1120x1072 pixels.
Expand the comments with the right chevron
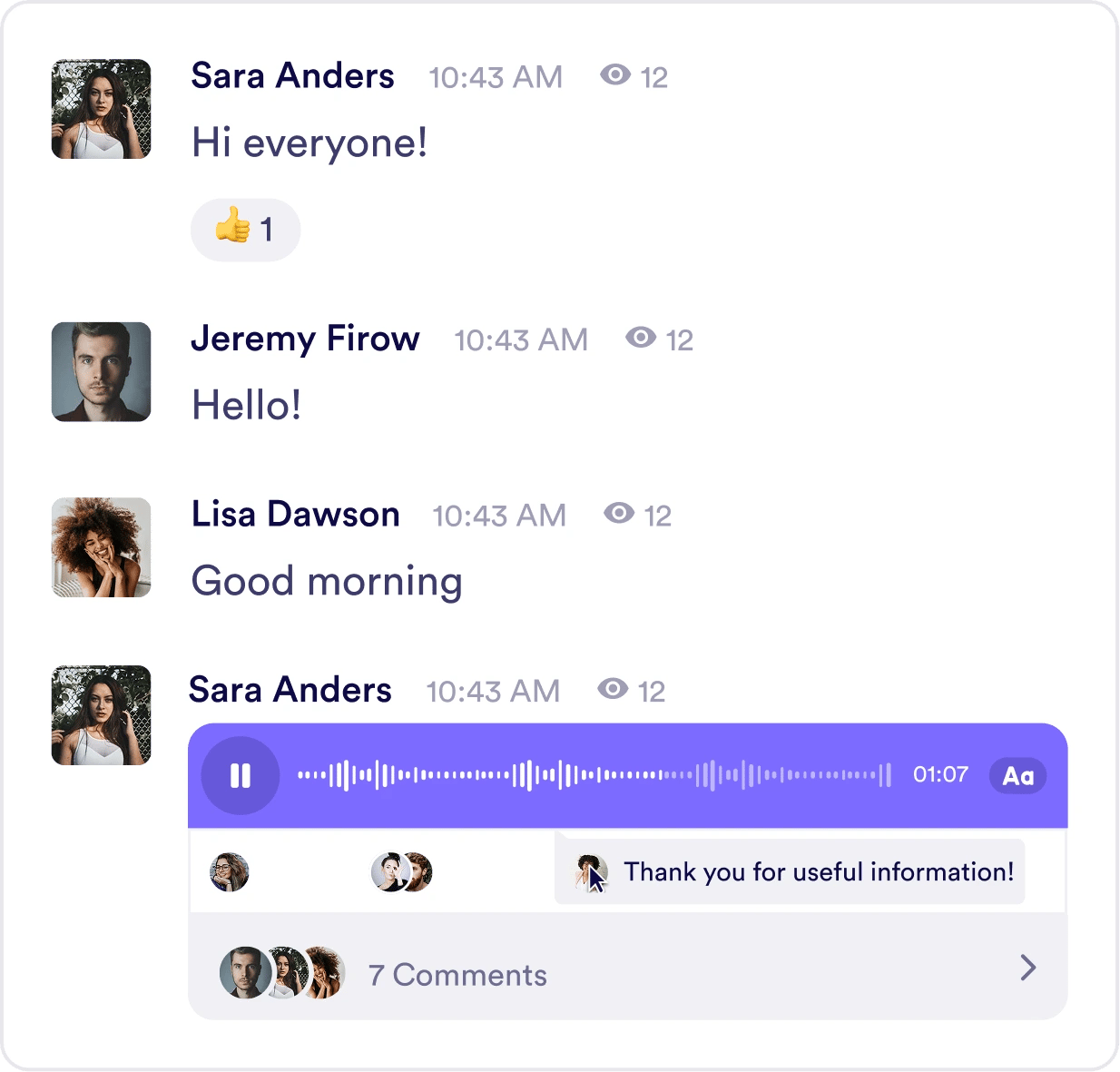click(x=1027, y=968)
